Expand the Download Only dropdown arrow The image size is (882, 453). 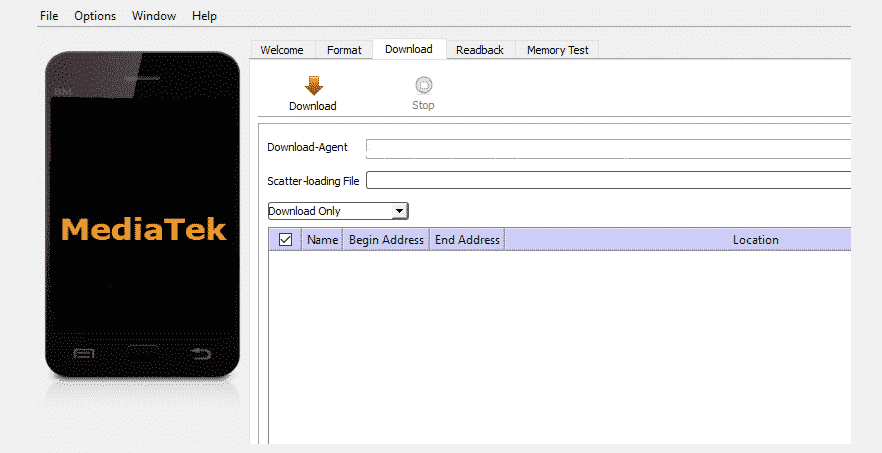click(x=399, y=211)
